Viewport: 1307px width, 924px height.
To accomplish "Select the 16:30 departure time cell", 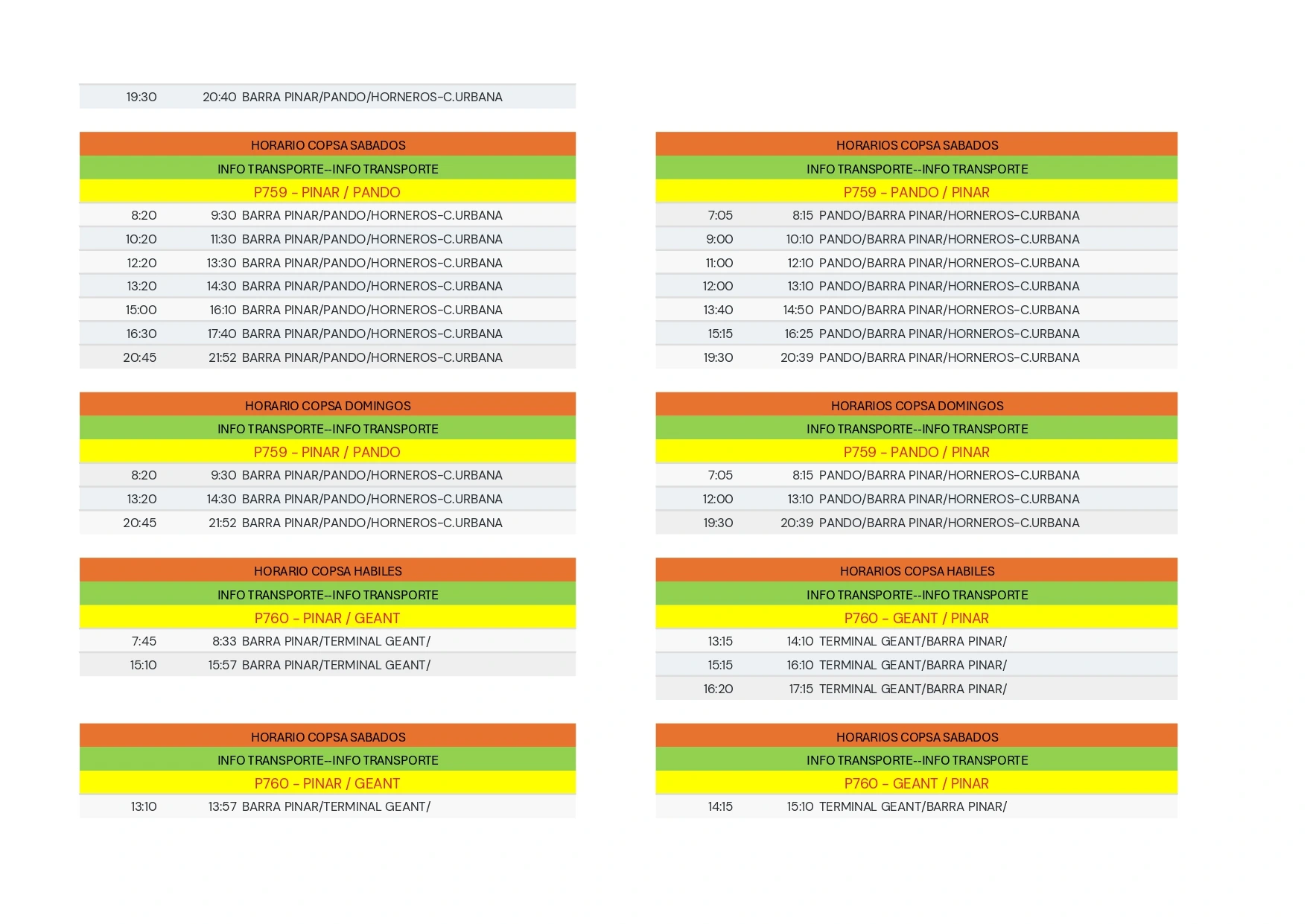I will pyautogui.click(x=141, y=334).
